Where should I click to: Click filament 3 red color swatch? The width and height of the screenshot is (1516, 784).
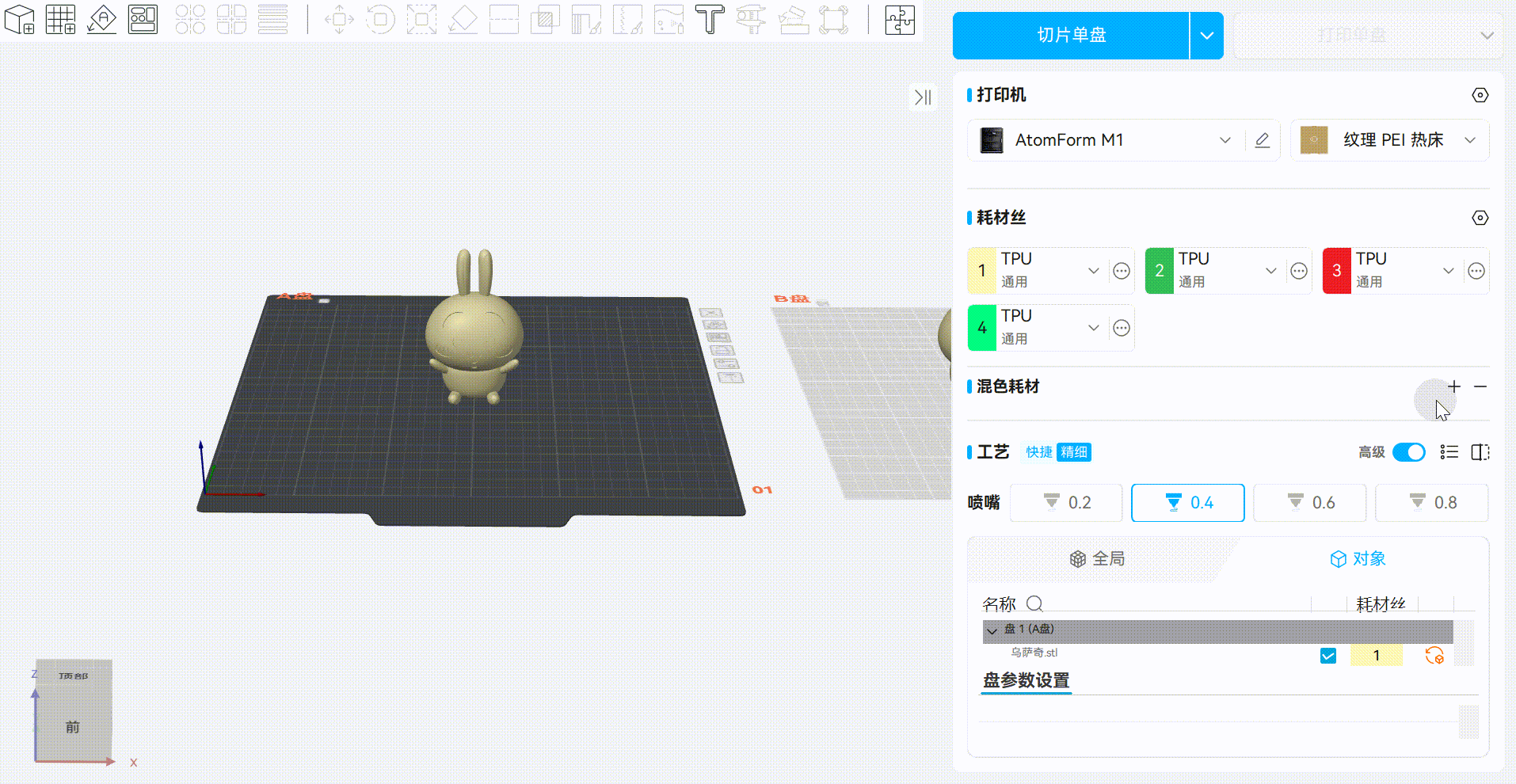[1337, 271]
